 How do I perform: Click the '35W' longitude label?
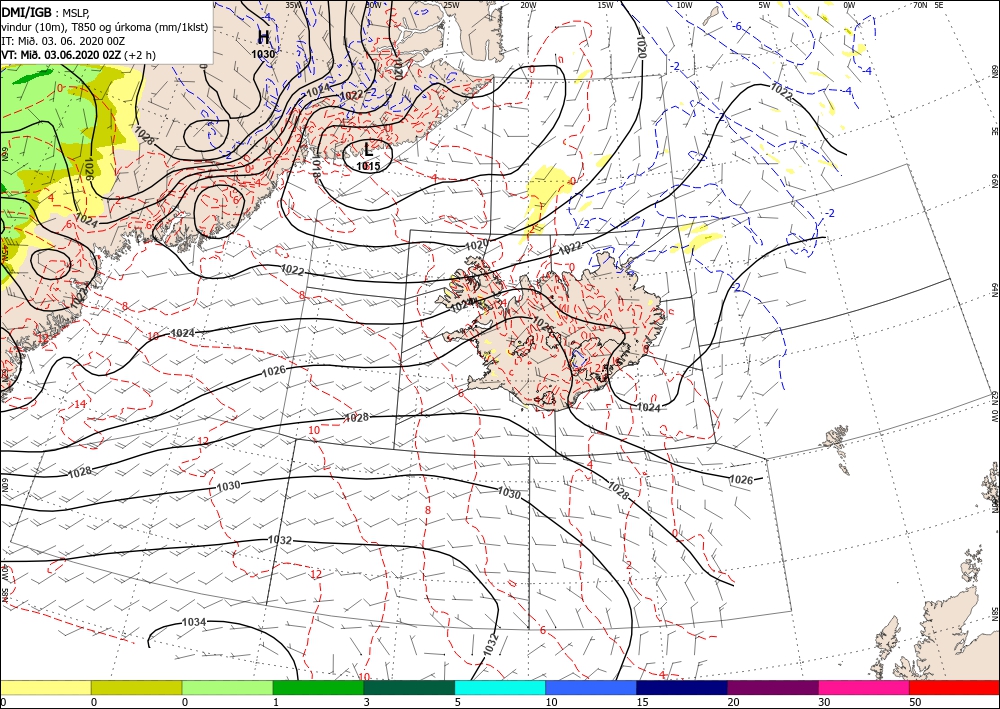coord(293,5)
